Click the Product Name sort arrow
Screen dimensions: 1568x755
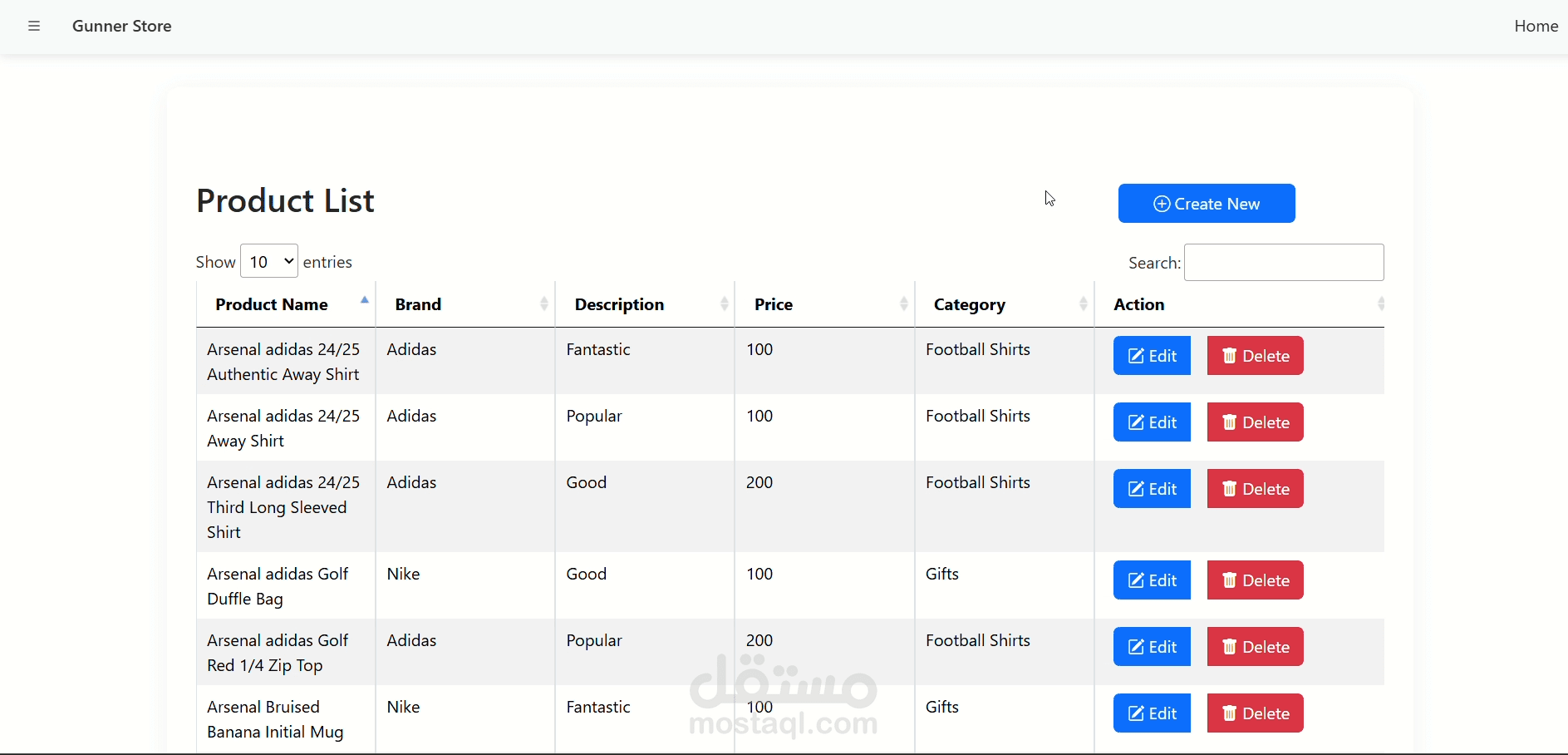click(364, 300)
